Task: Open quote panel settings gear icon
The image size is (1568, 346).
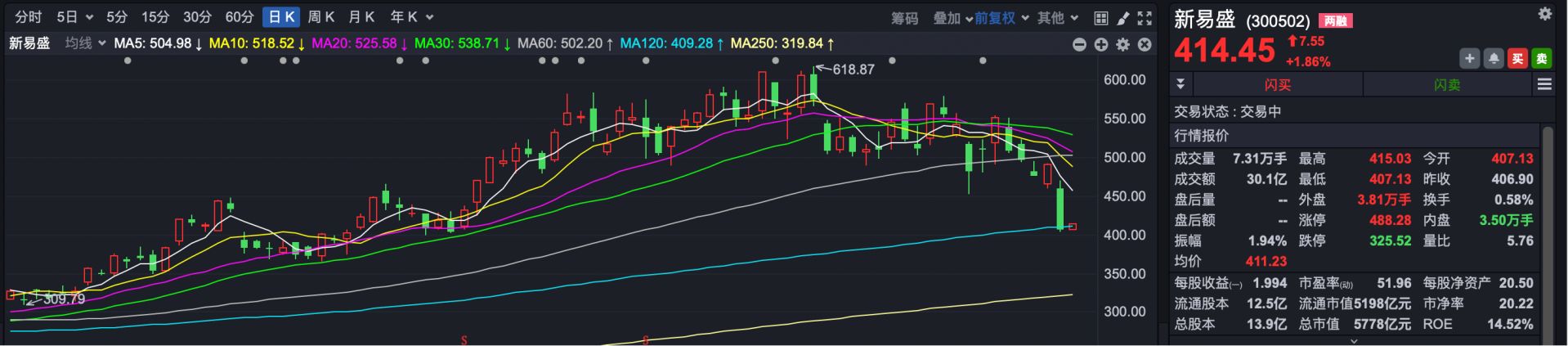Action: [1544, 14]
